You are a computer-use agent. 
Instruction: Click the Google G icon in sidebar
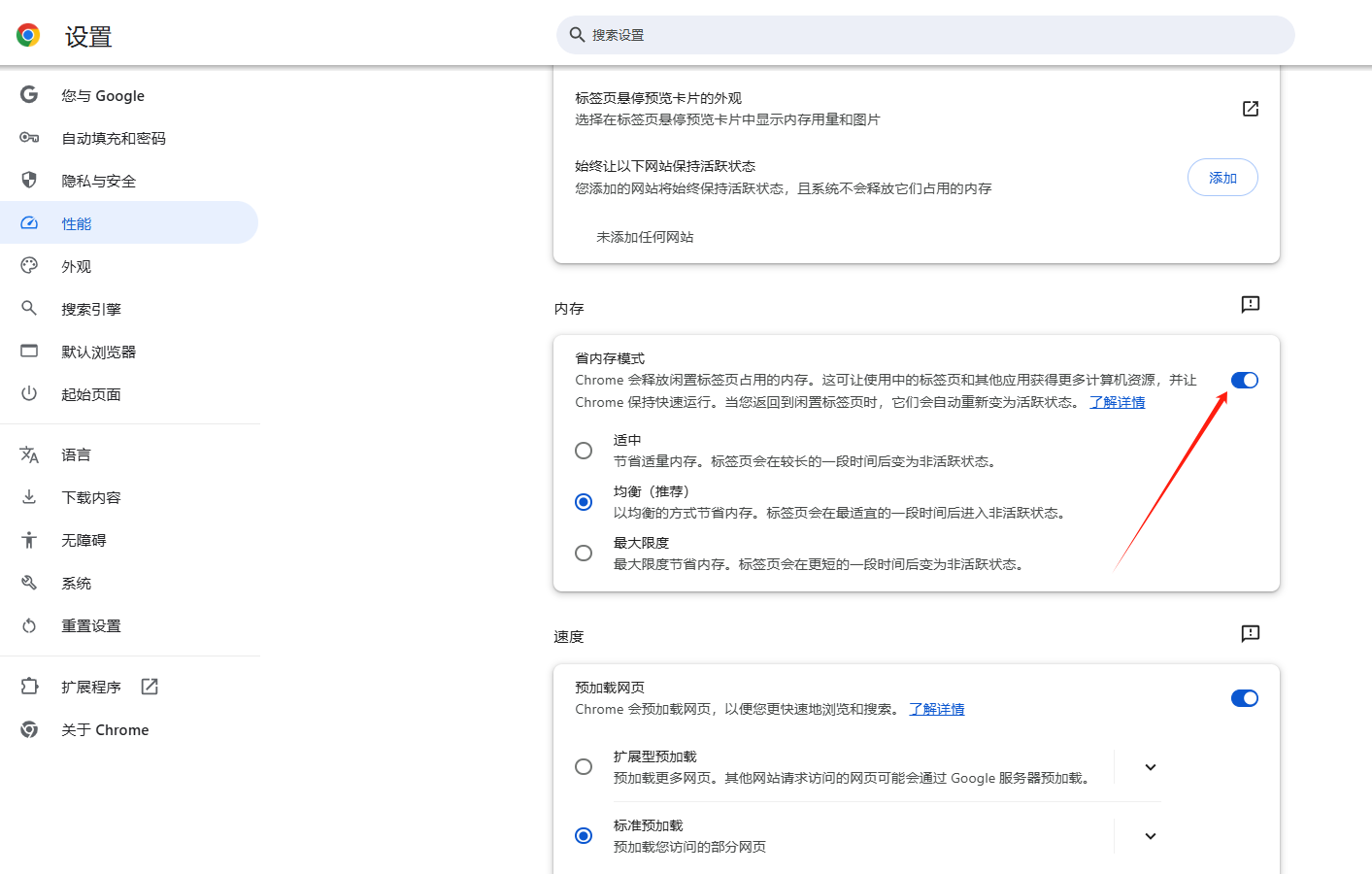[x=29, y=95]
